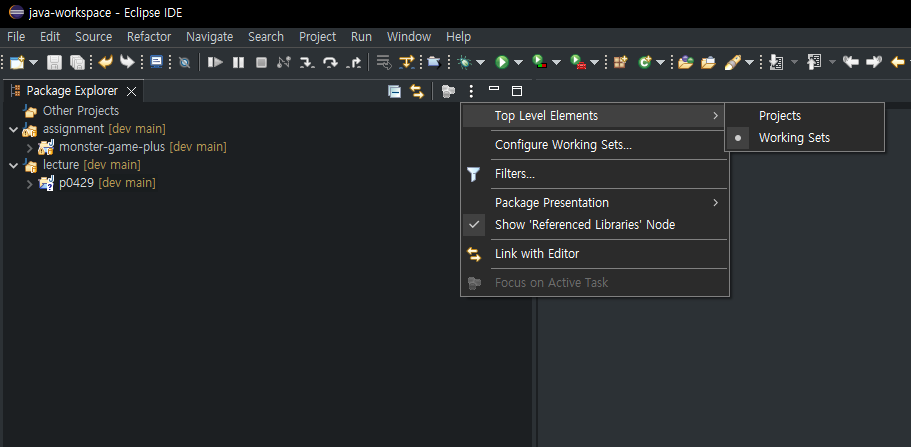Click the Terminate (stop) debug icon
The image size is (911, 447).
pos(261,62)
